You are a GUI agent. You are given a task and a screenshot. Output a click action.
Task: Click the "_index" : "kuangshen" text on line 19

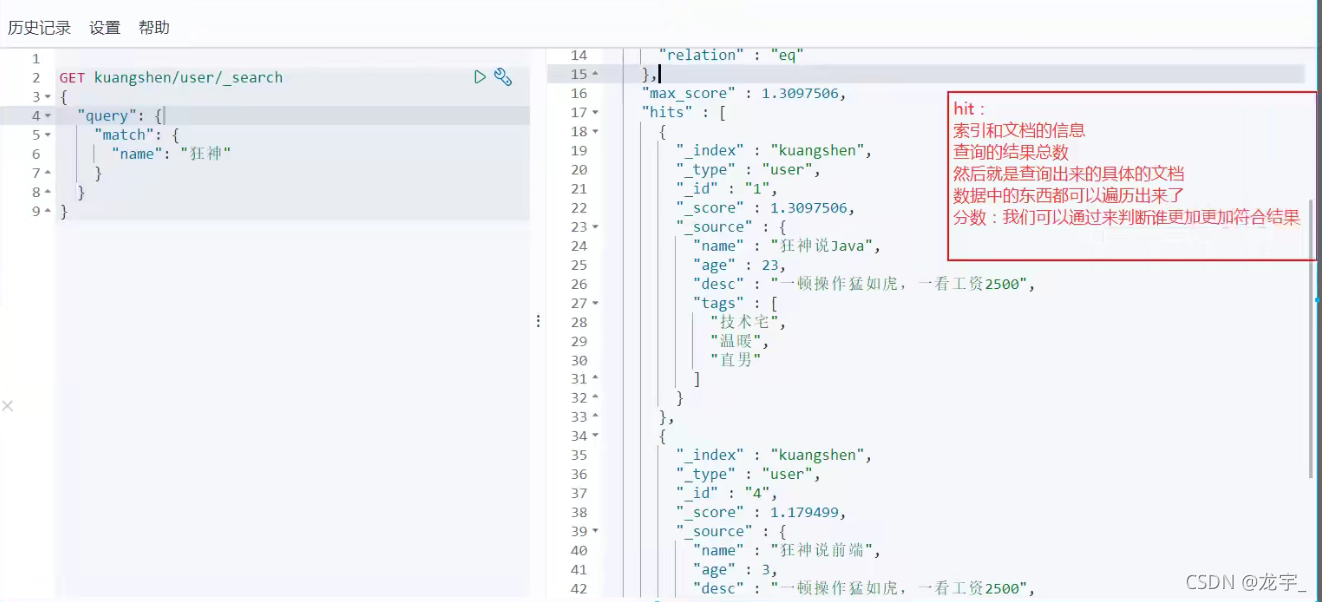point(774,151)
